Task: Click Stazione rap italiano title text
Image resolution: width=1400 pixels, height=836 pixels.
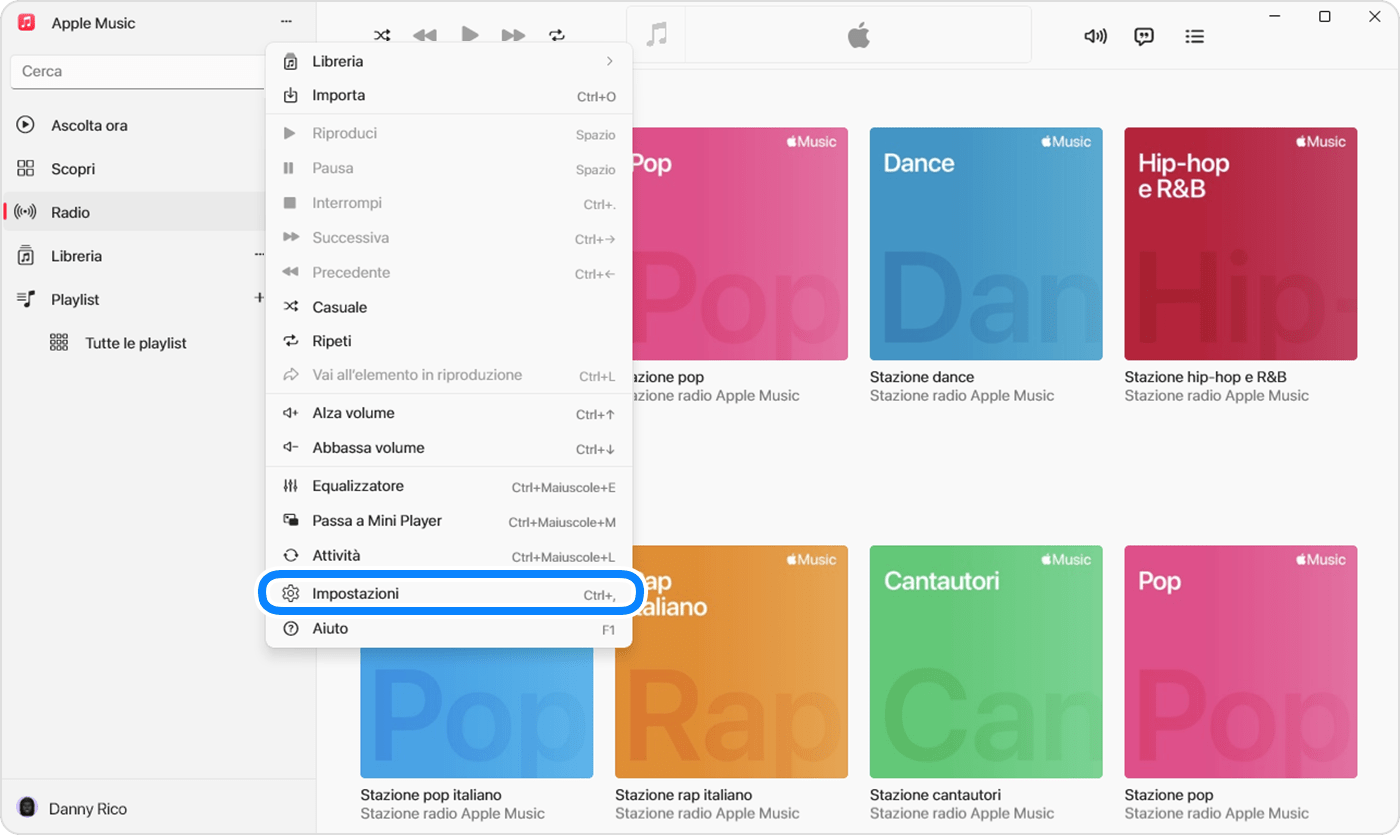Action: click(683, 795)
